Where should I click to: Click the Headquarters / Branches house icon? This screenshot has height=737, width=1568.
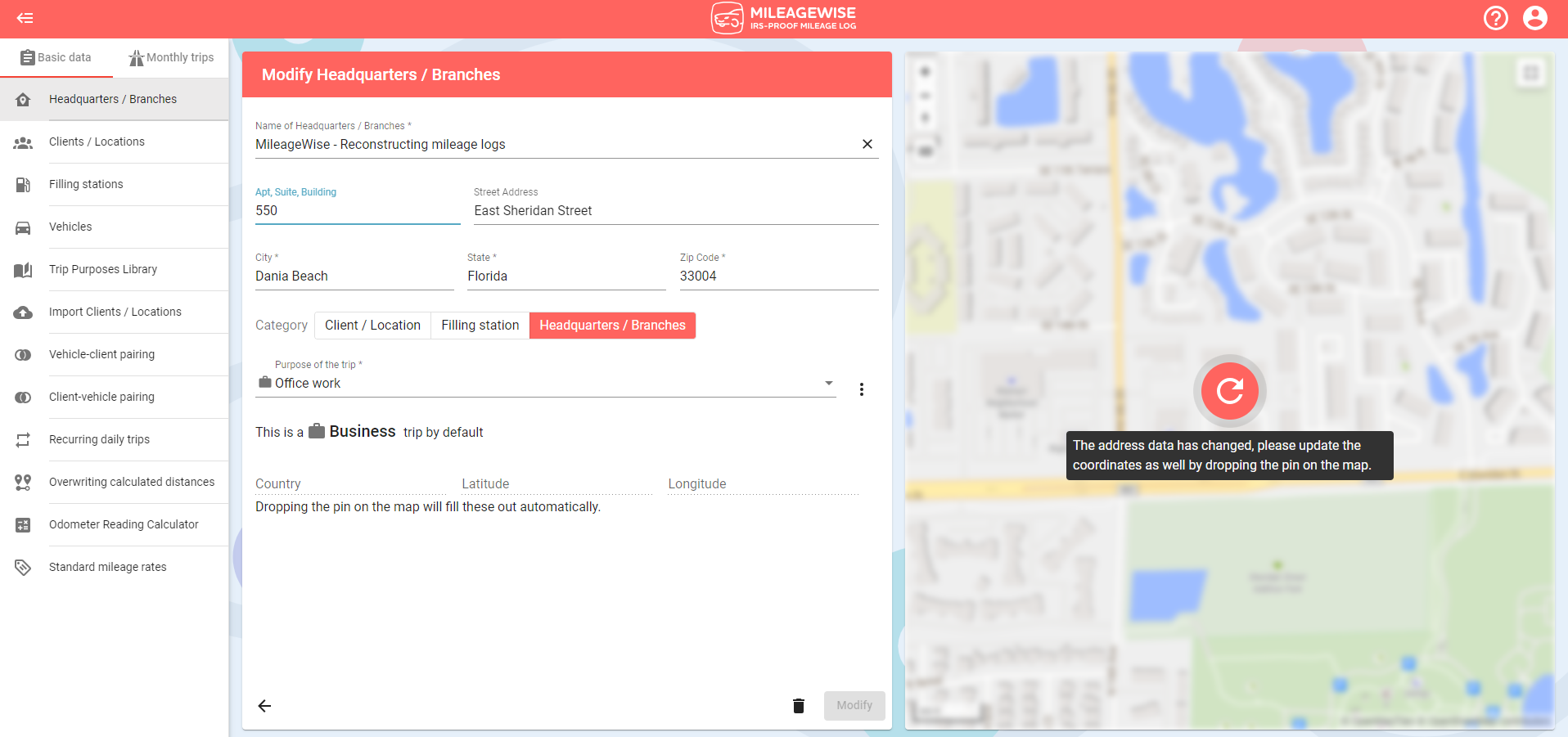[23, 100]
